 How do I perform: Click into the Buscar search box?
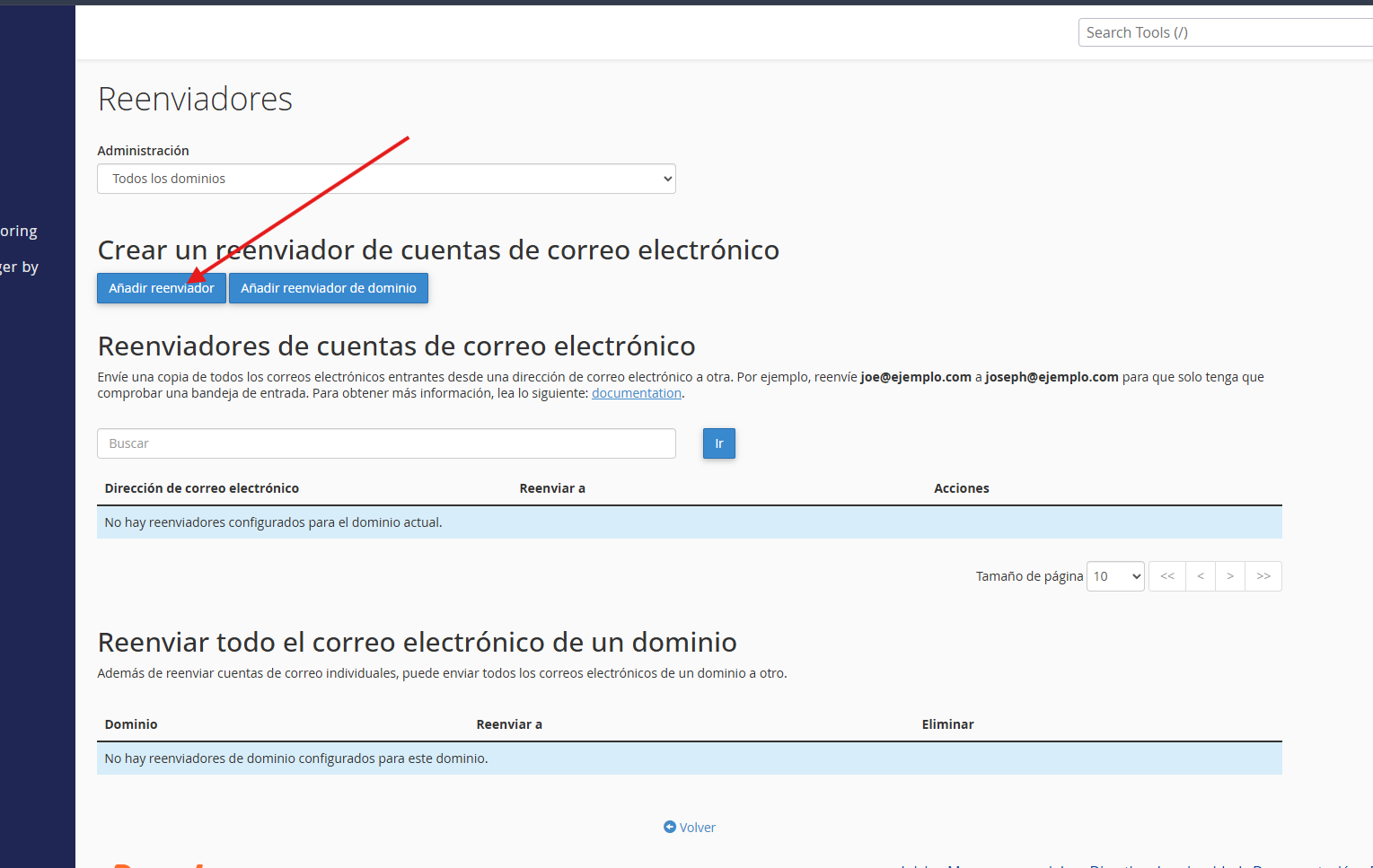click(386, 443)
